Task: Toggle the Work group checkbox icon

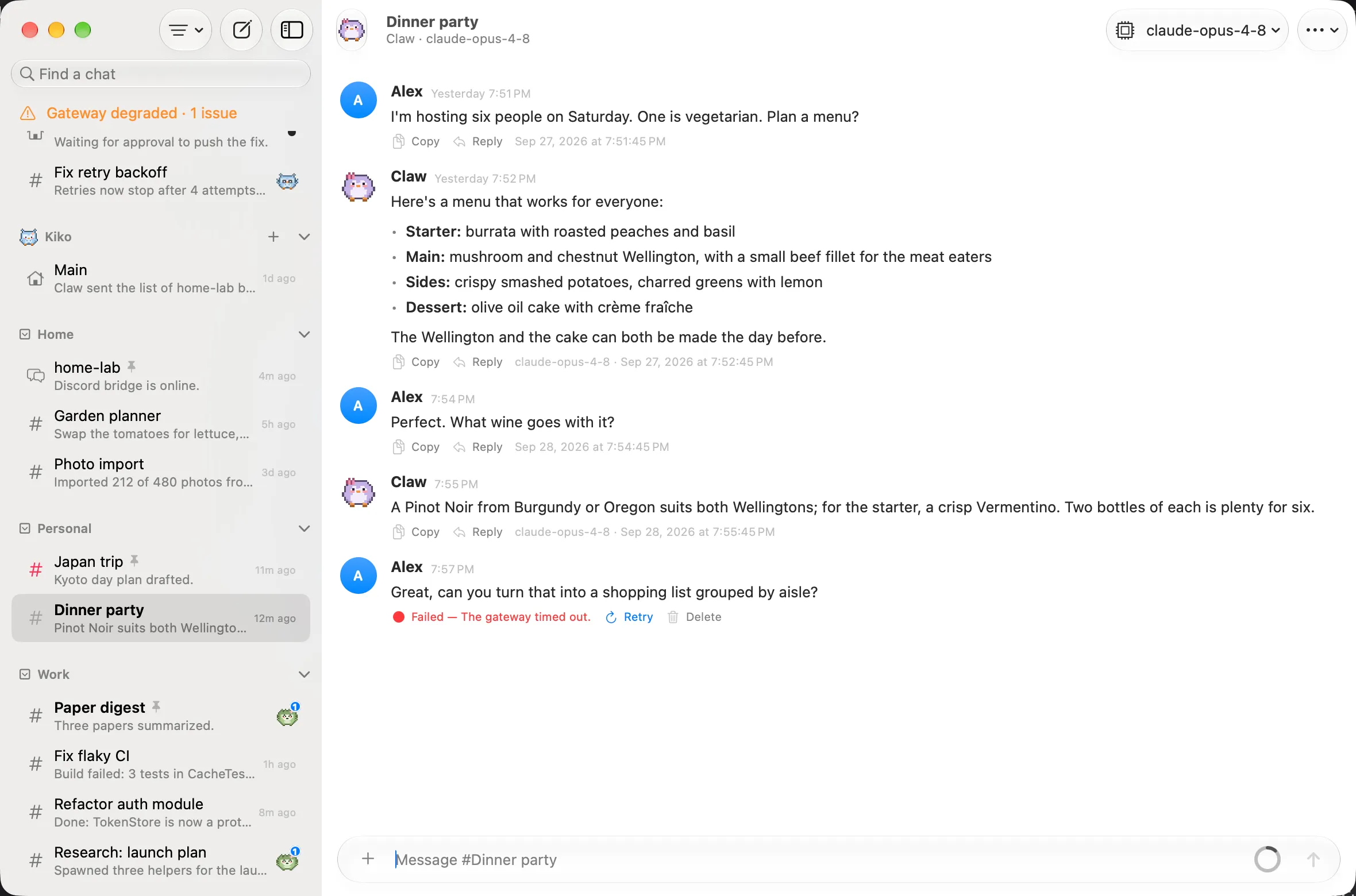Action: tap(25, 674)
